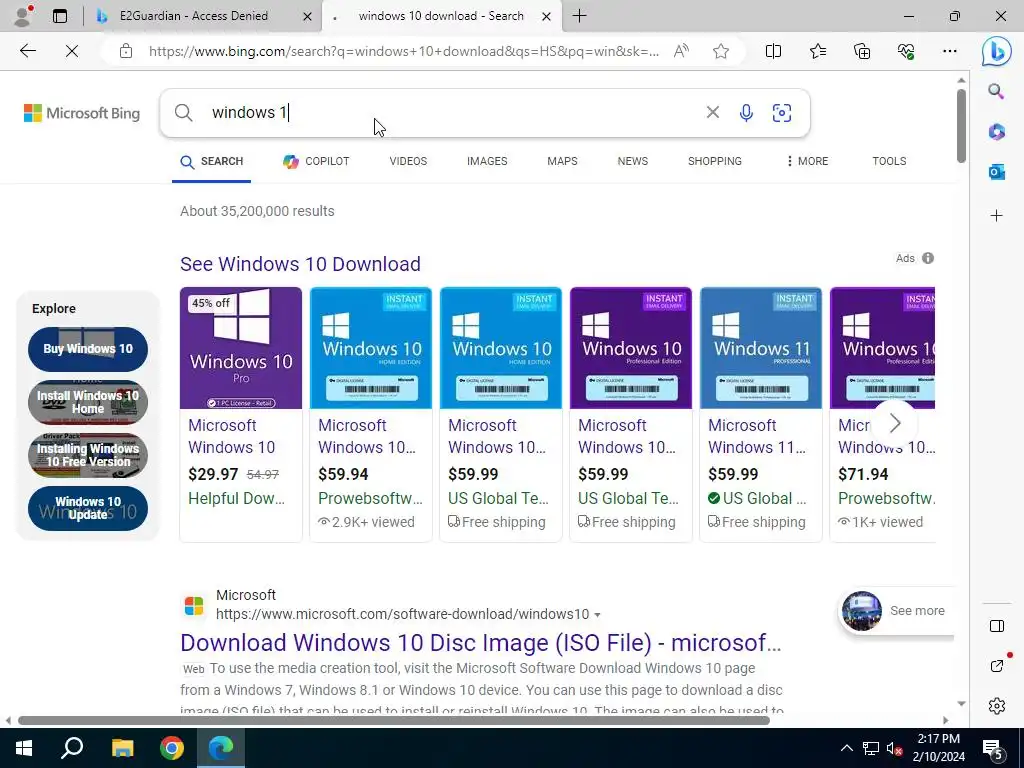Viewport: 1024px width, 768px height.
Task: Open Edge tab actions menu icon
Action: 60,16
